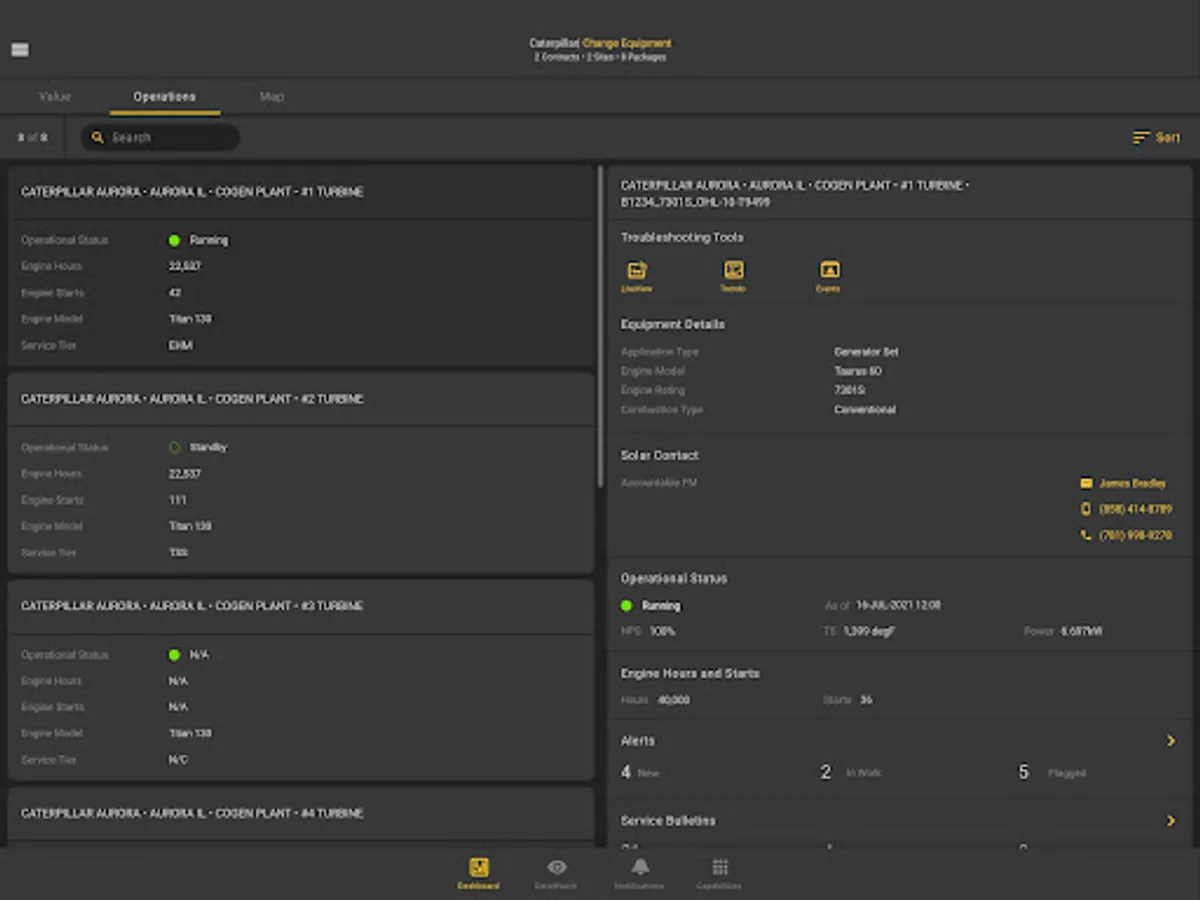Email James Bradley contact link
1200x900 pixels.
click(x=1132, y=483)
